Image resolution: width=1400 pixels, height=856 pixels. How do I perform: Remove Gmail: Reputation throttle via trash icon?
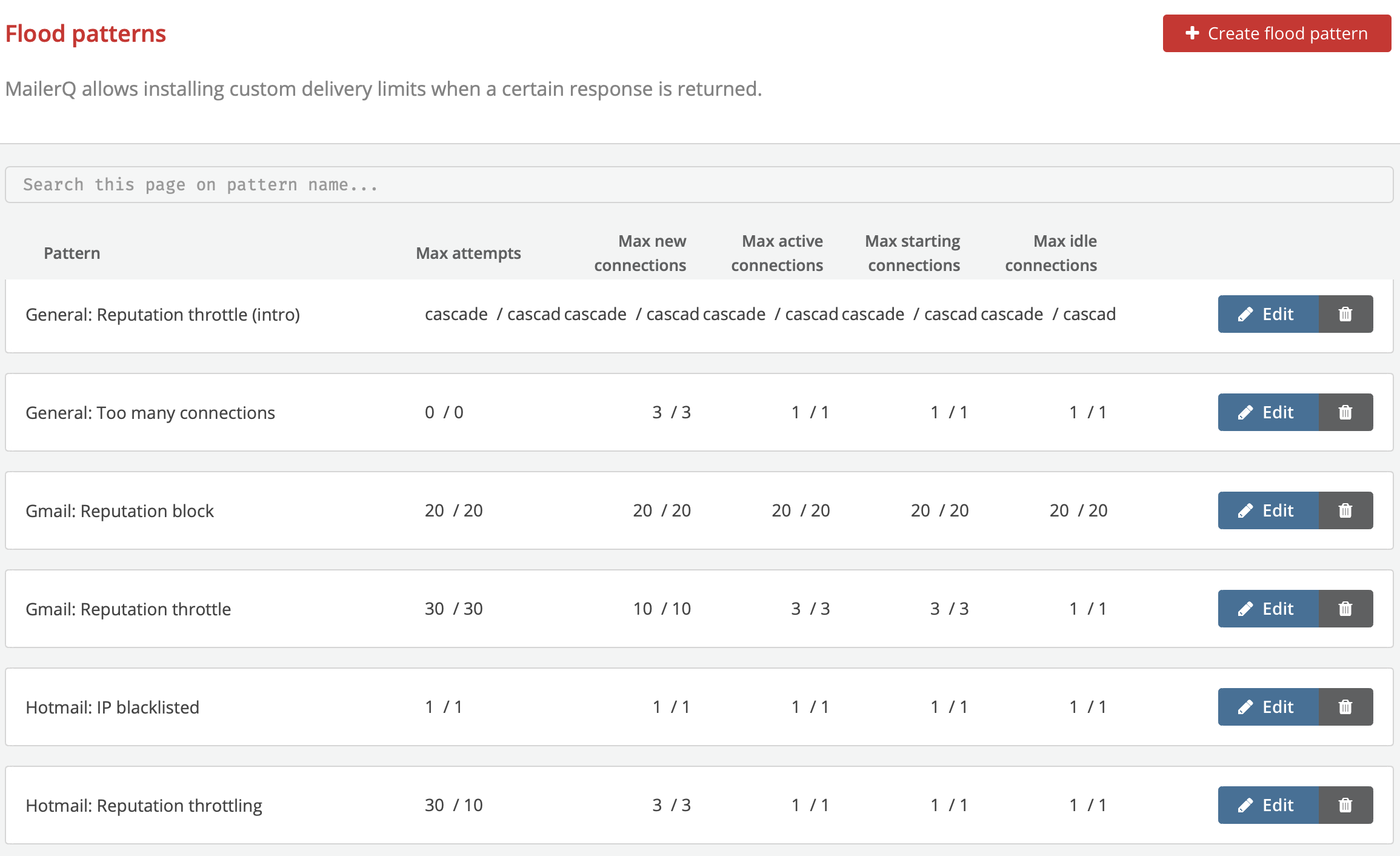pyautogui.click(x=1345, y=609)
